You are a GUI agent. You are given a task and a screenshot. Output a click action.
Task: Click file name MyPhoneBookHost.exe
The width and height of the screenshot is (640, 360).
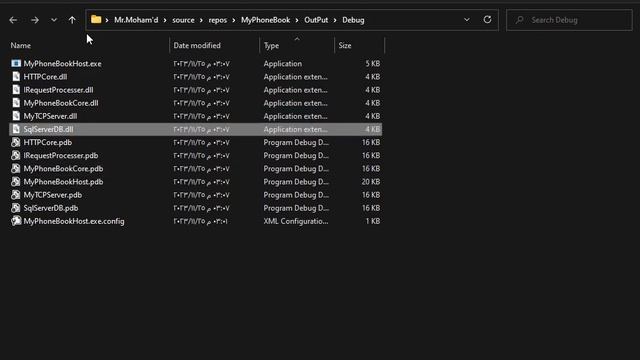pos(62,64)
